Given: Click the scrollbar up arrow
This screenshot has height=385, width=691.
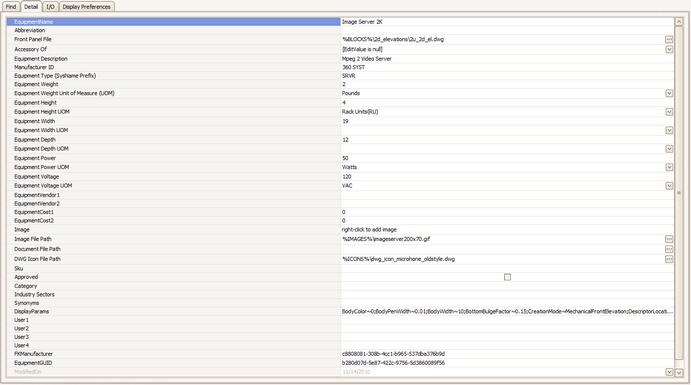Looking at the screenshot, I should tap(679, 22).
